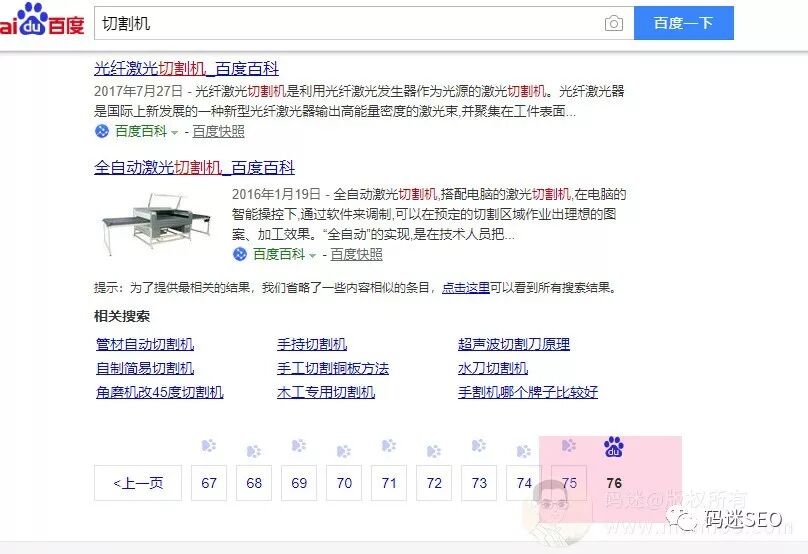Open related search 木工专用切割机
808x554 pixels.
tap(326, 392)
